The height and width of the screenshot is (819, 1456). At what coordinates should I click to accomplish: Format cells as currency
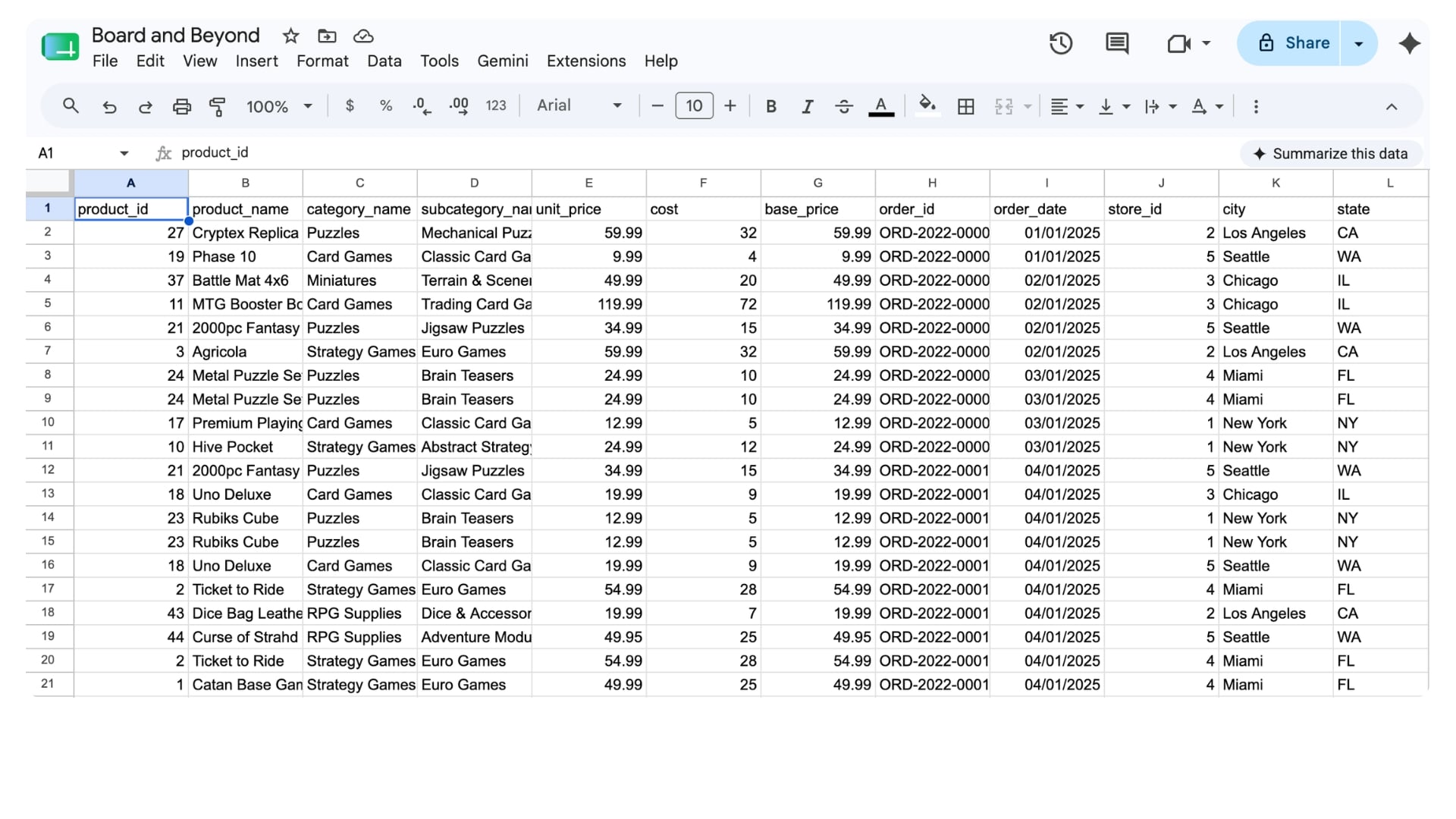click(350, 106)
